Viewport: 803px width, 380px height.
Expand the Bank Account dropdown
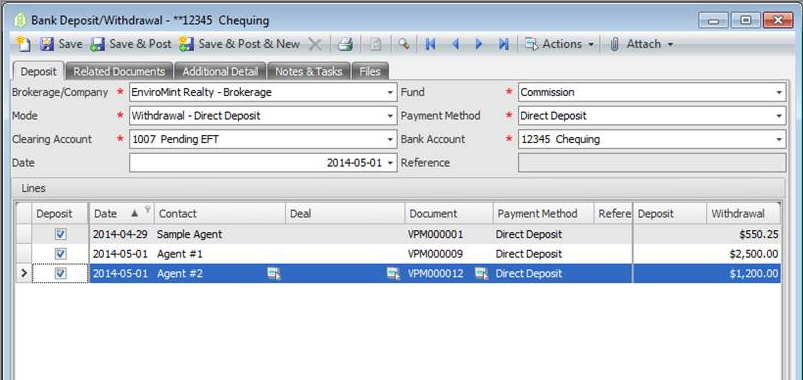coord(779,139)
